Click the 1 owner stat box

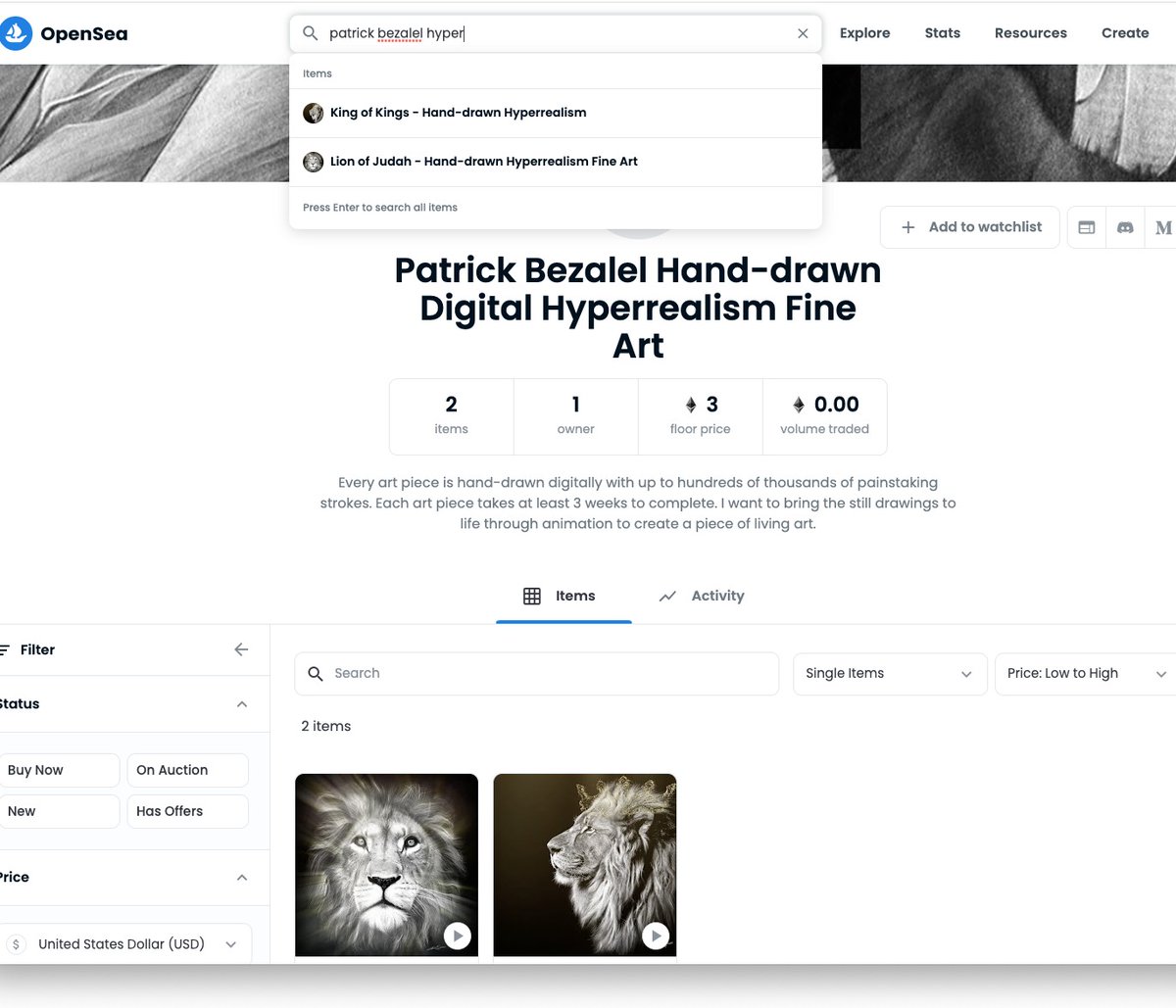pyautogui.click(x=576, y=416)
